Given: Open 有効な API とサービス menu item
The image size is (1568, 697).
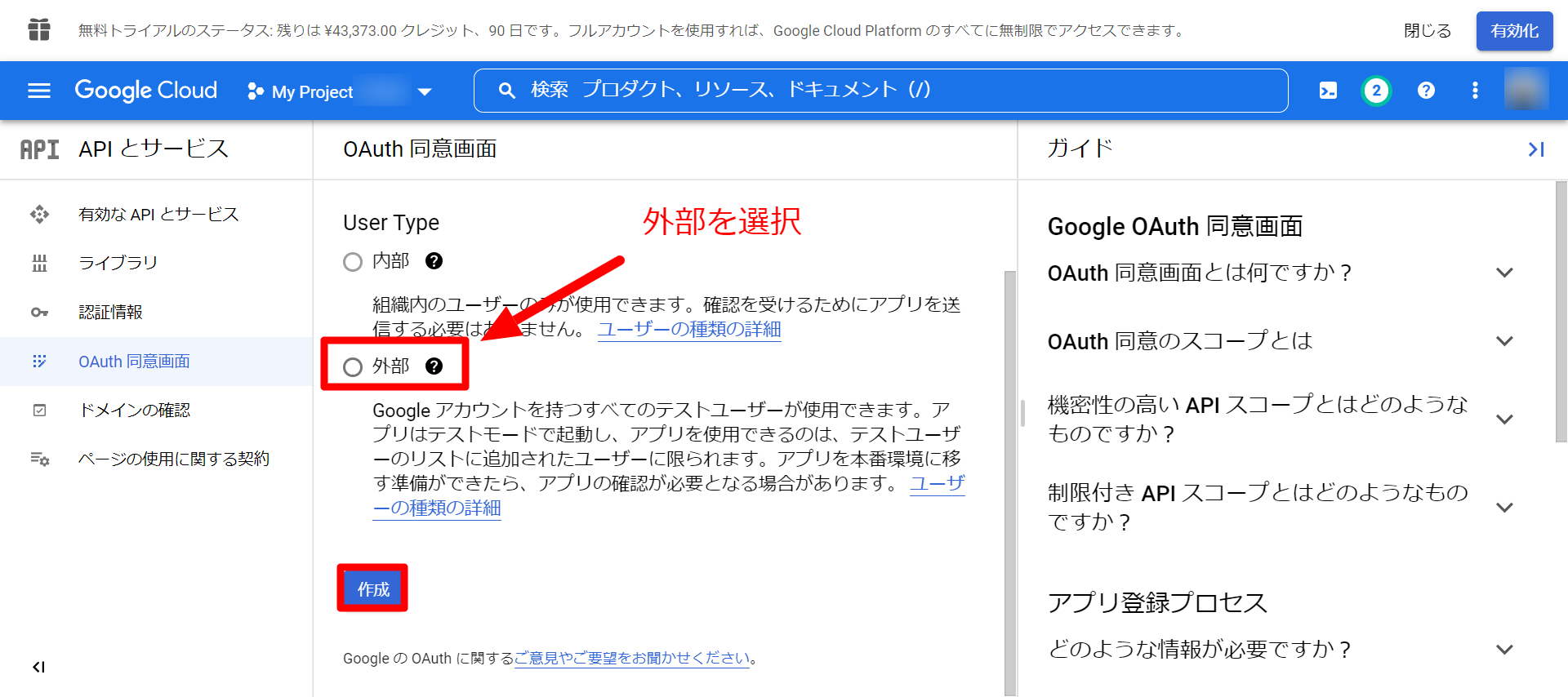Looking at the screenshot, I should click(x=157, y=215).
